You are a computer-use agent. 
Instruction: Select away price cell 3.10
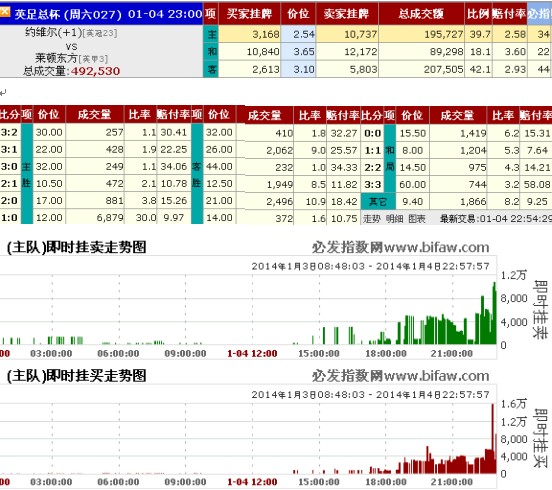coord(303,69)
